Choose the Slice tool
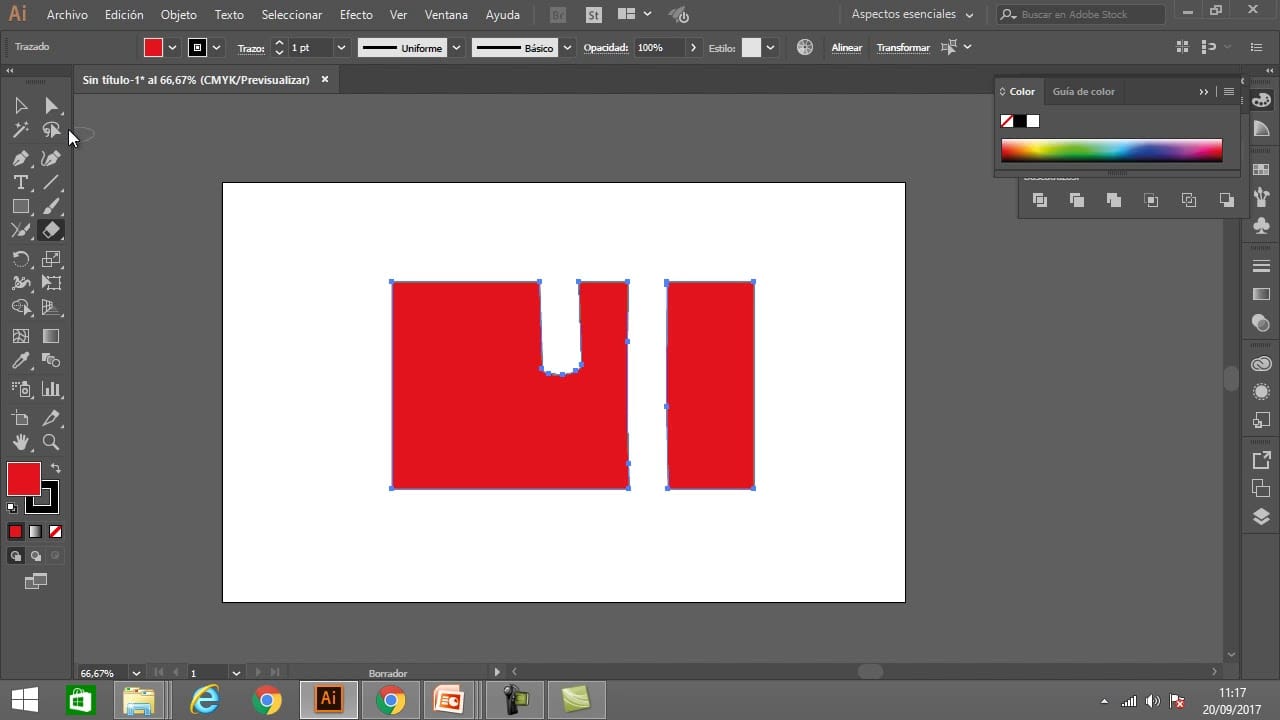This screenshot has width=1280, height=720. 51,418
